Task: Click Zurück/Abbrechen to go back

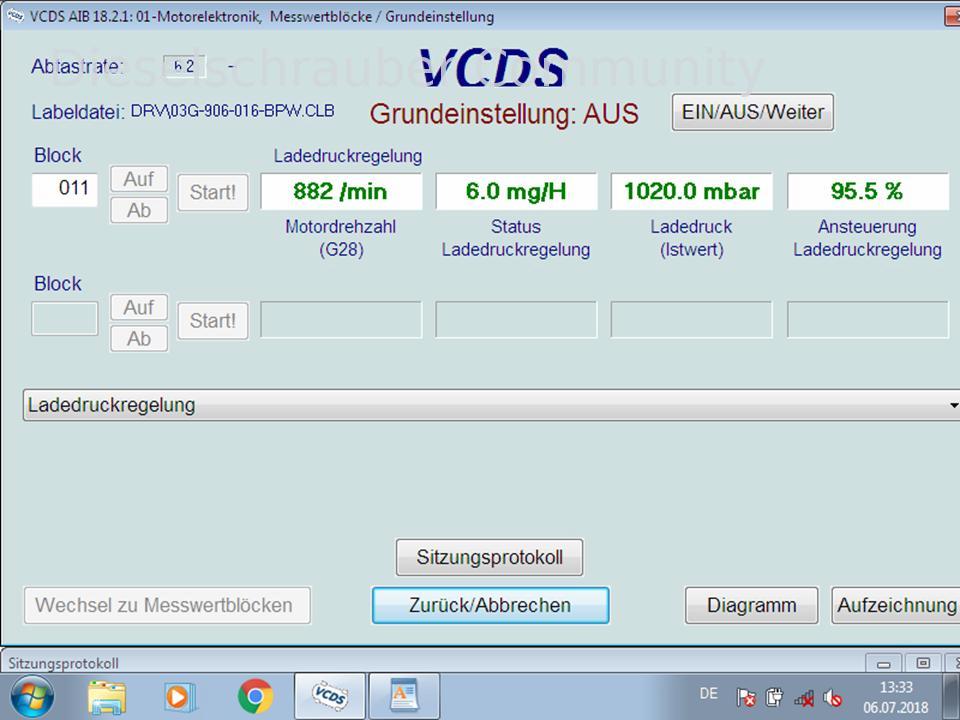Action: point(490,606)
